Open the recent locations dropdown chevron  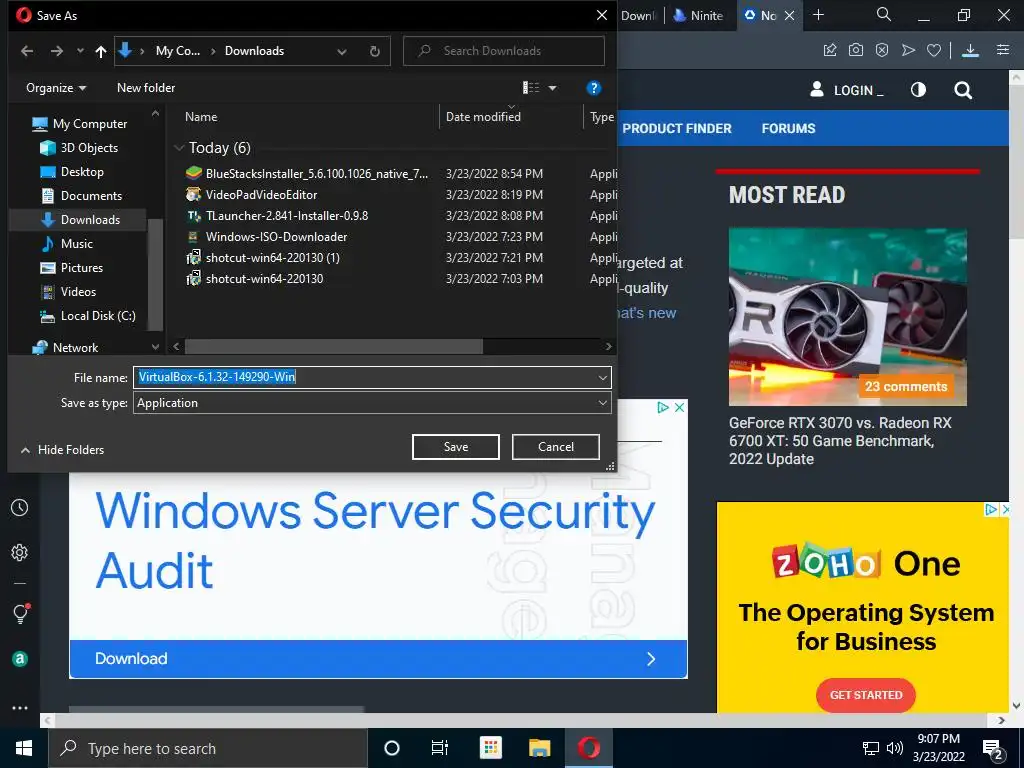(80, 51)
